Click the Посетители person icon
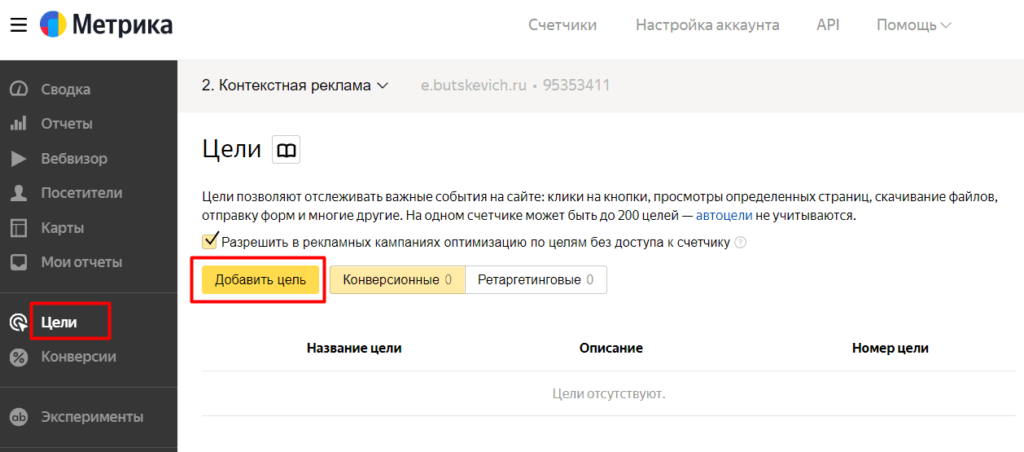Screen dimensions: 1024x452 [18, 193]
